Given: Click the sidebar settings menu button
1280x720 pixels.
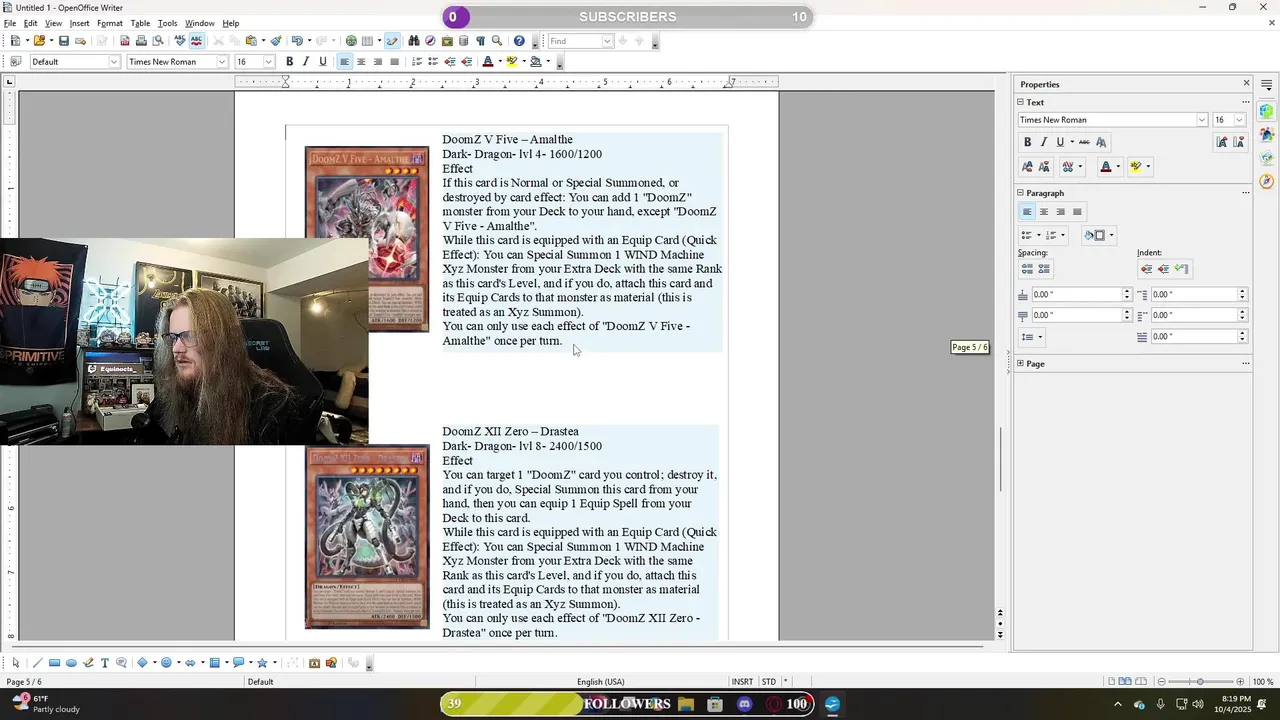Looking at the screenshot, I should [1267, 85].
